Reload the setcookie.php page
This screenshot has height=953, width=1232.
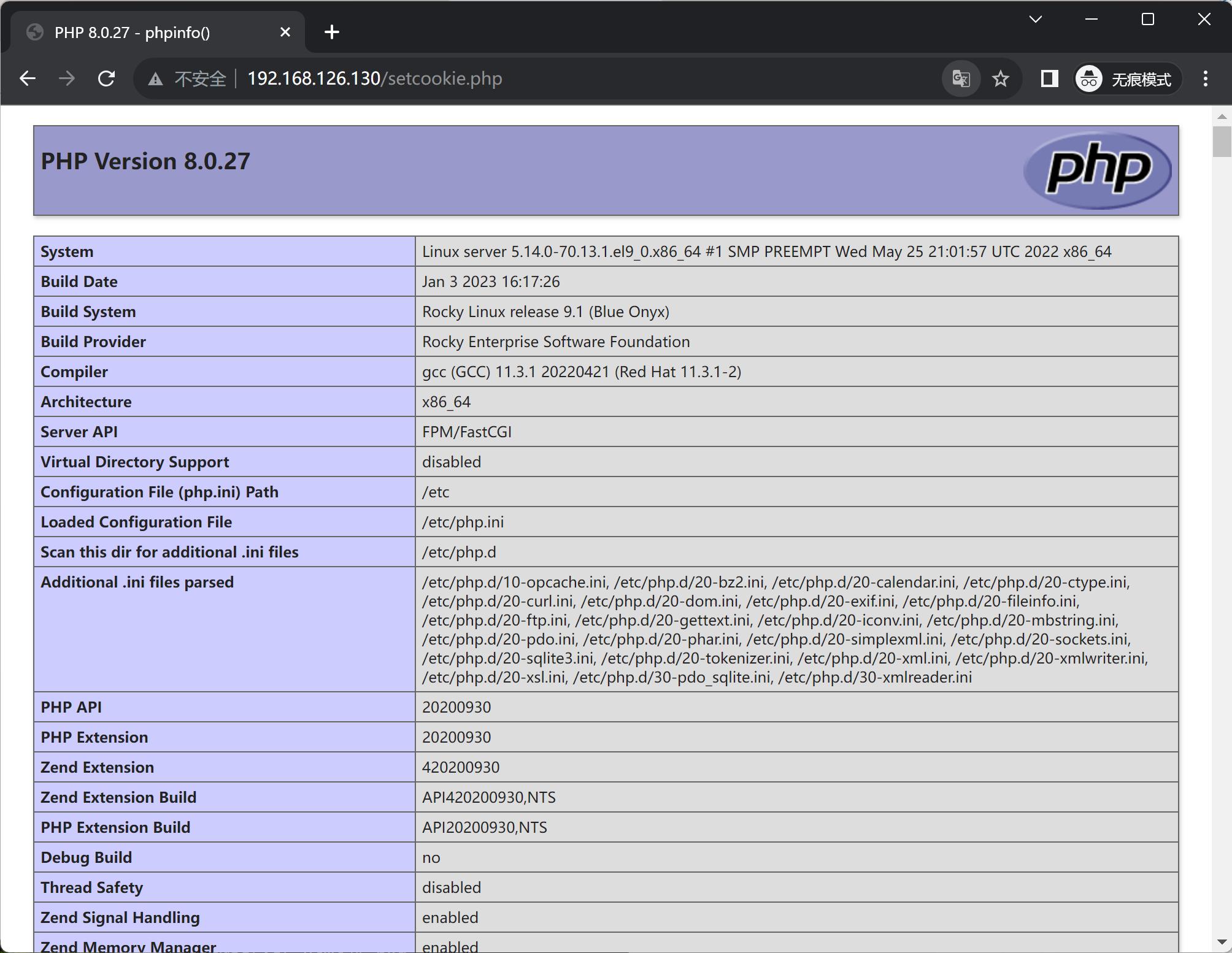coord(107,78)
